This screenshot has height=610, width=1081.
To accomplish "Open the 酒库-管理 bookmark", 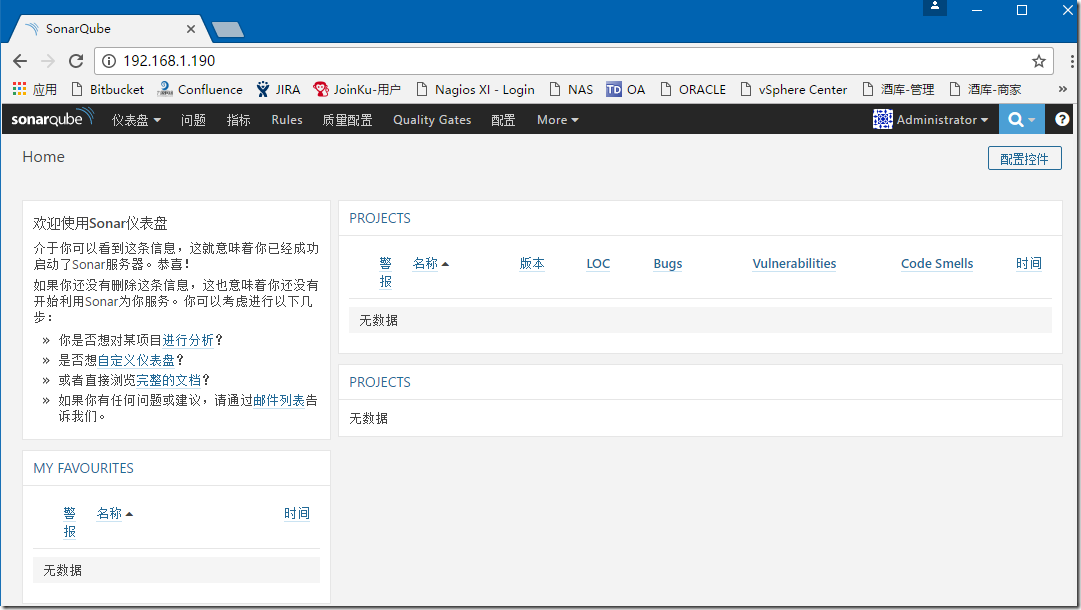I will click(898, 90).
